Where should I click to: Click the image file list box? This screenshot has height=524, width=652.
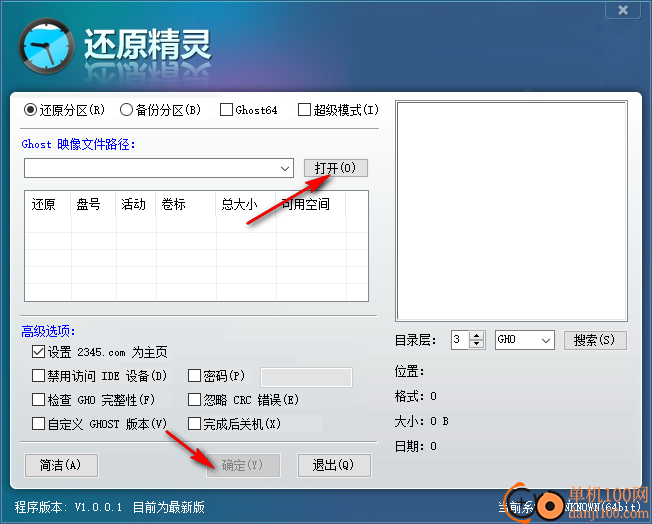511,211
